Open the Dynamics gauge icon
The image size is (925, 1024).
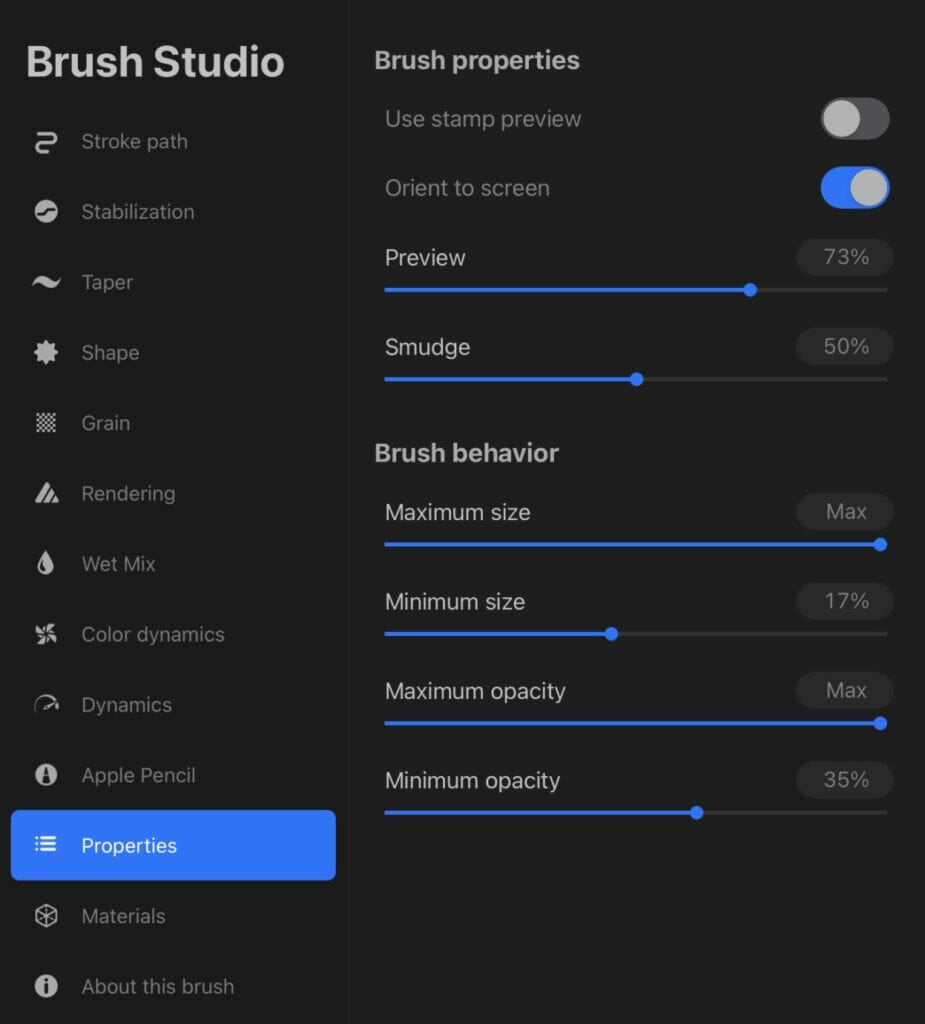click(46, 704)
